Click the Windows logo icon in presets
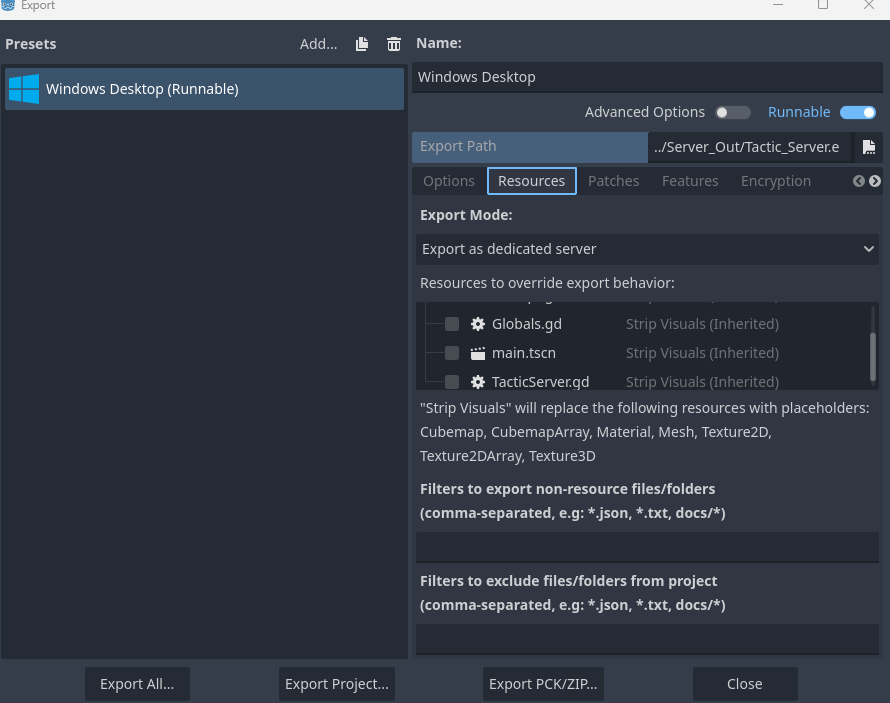This screenshot has width=890, height=703. click(x=24, y=89)
